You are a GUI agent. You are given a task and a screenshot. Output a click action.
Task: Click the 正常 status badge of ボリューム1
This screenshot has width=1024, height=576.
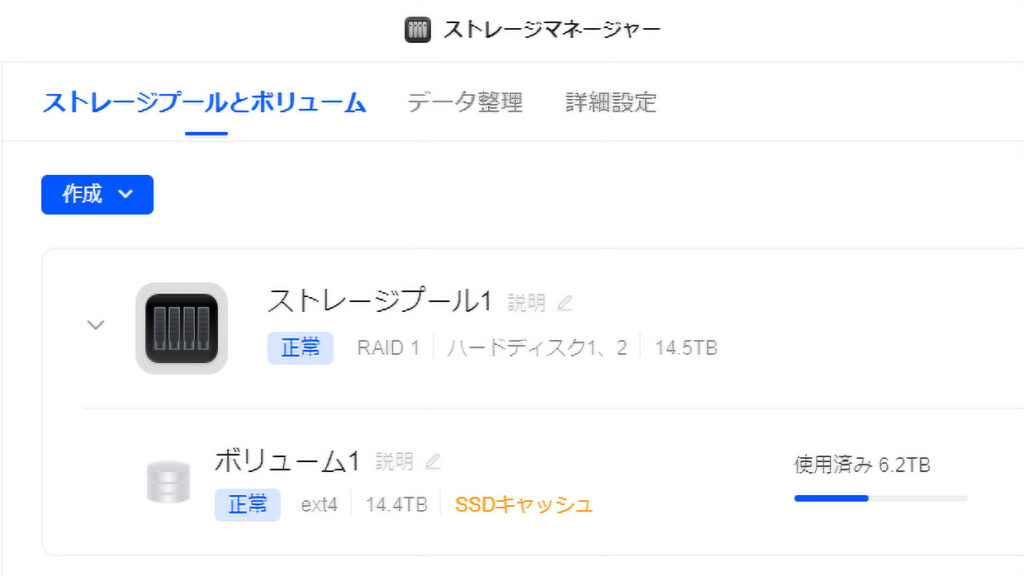247,505
